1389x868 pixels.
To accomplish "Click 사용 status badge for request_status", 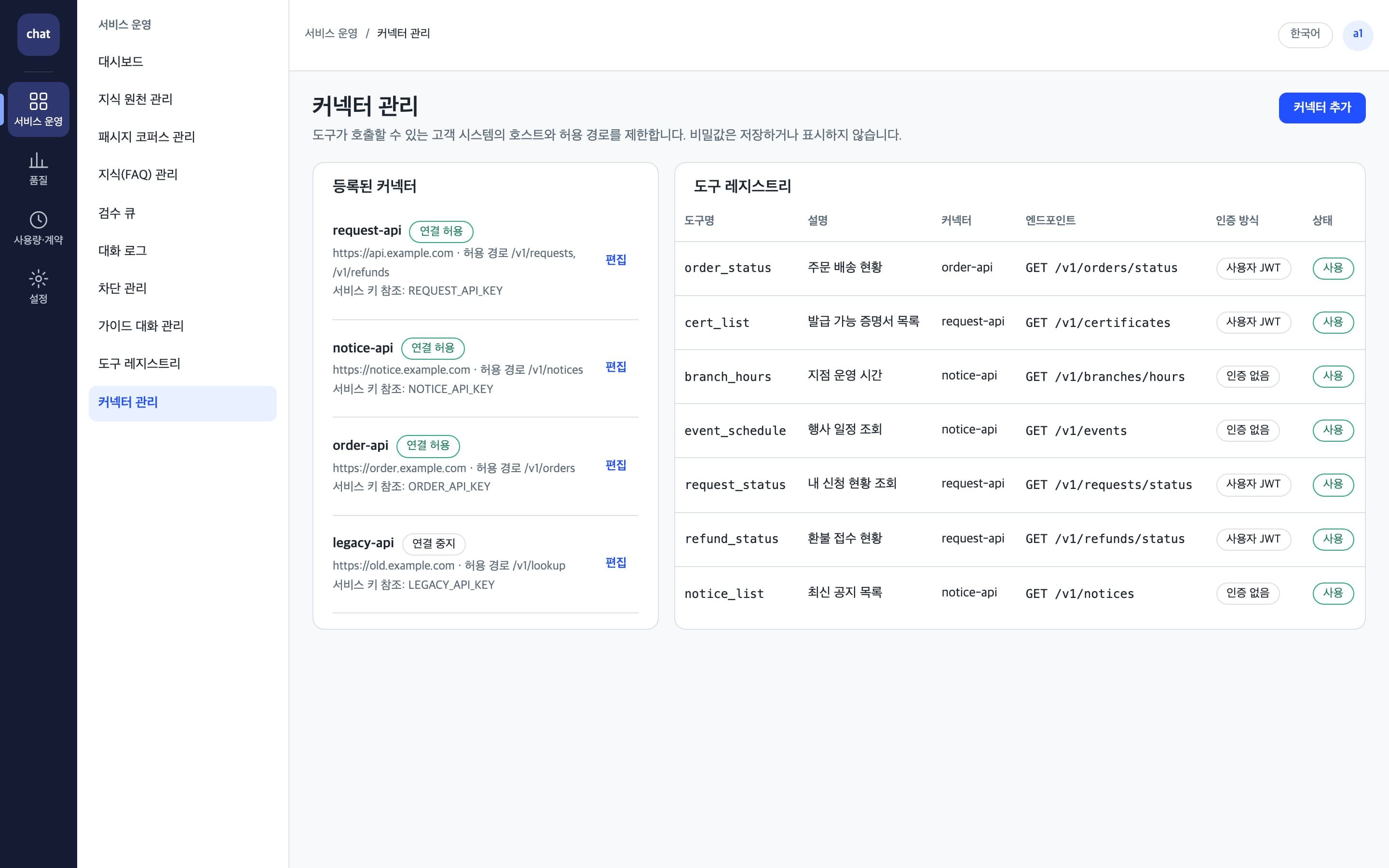I will coord(1334,485).
